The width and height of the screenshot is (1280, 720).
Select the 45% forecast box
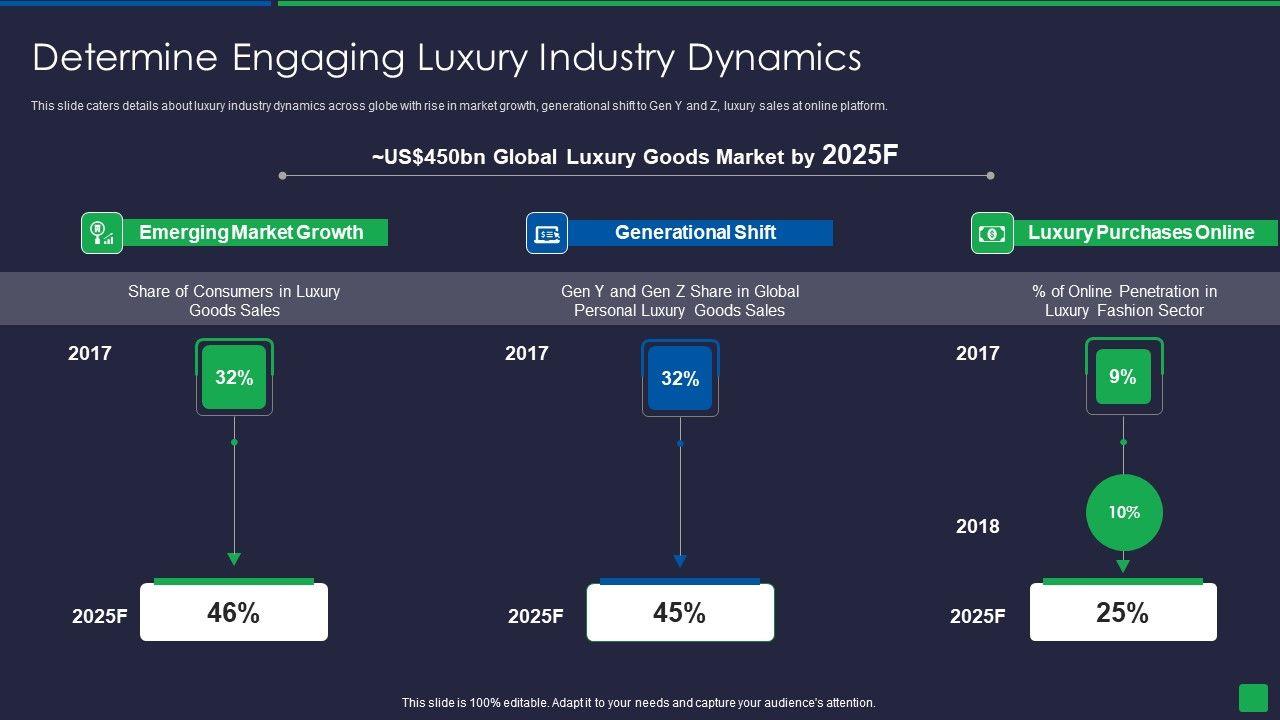click(x=680, y=613)
